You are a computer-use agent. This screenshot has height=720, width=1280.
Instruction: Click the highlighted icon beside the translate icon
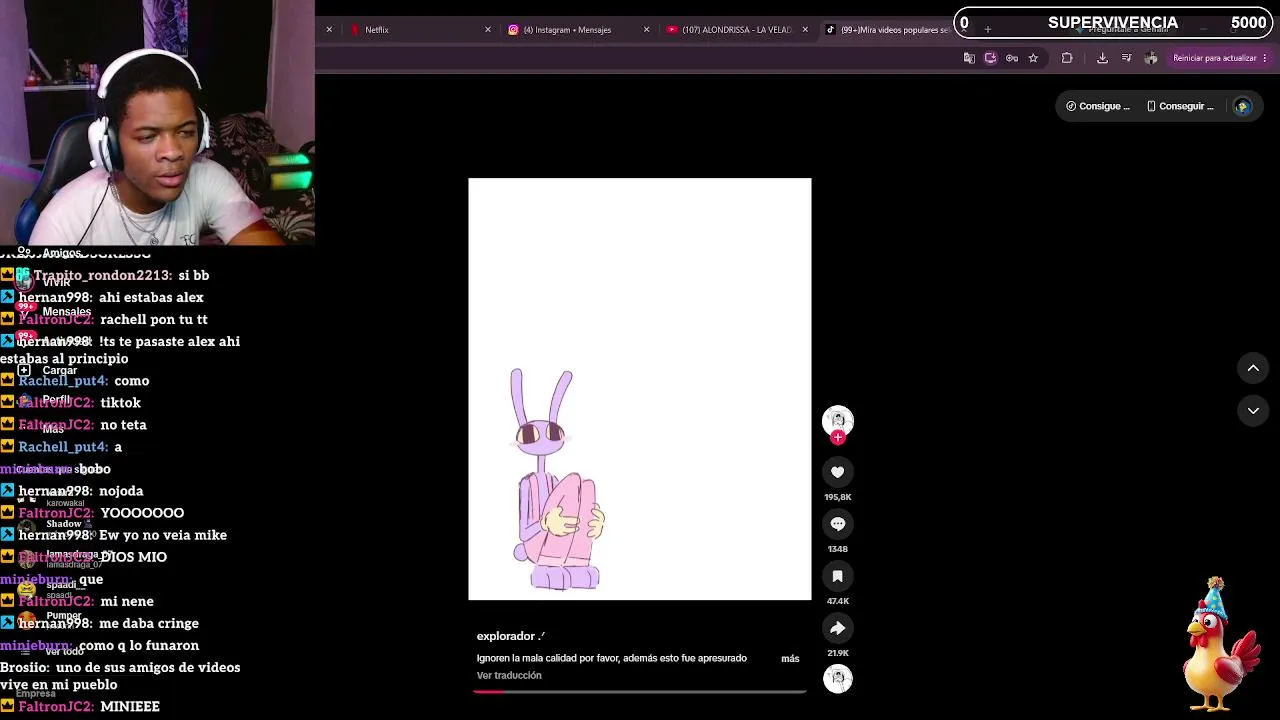tap(990, 58)
